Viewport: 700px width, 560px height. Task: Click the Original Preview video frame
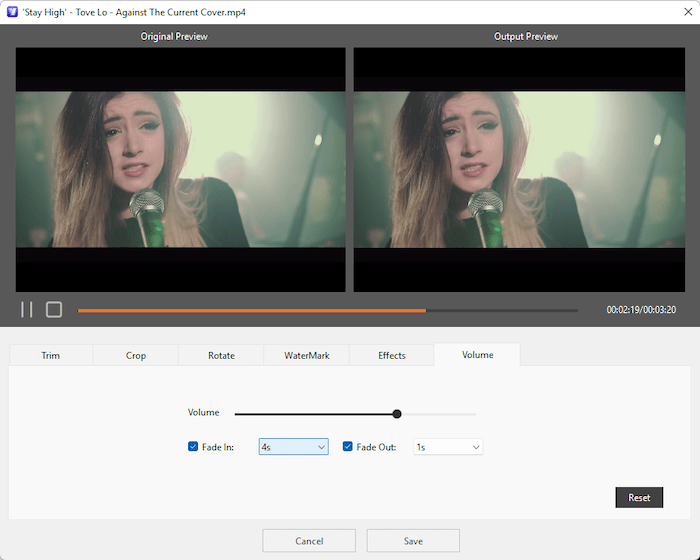point(180,170)
